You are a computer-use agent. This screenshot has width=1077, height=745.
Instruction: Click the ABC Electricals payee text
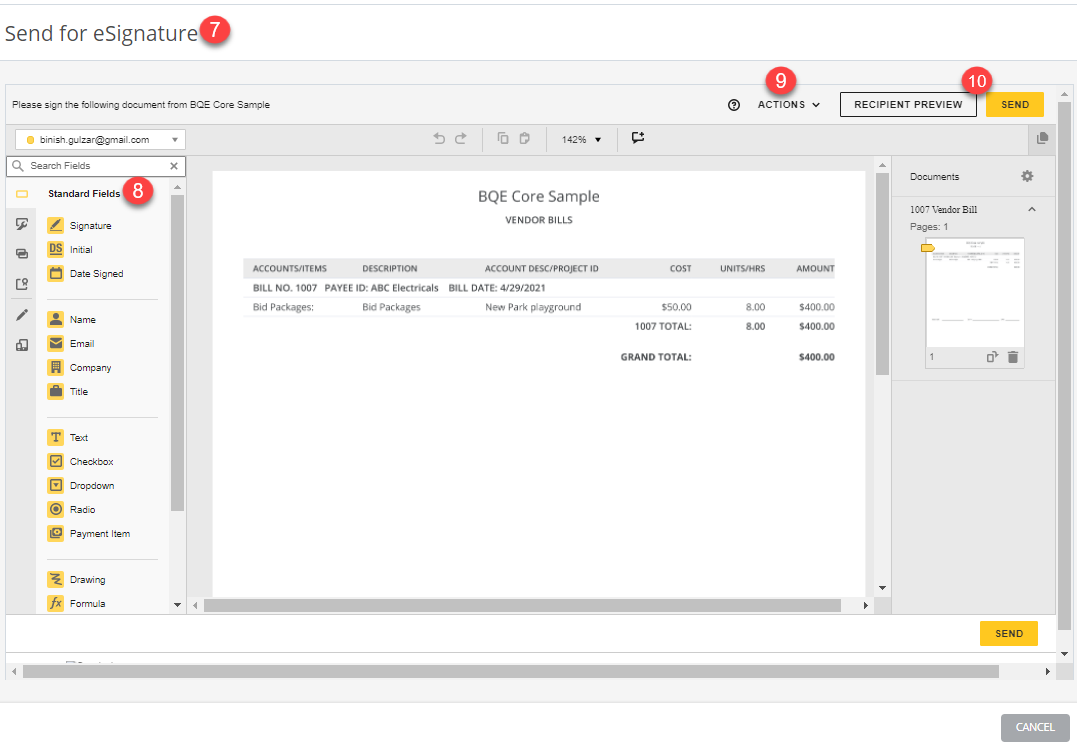pyautogui.click(x=405, y=288)
